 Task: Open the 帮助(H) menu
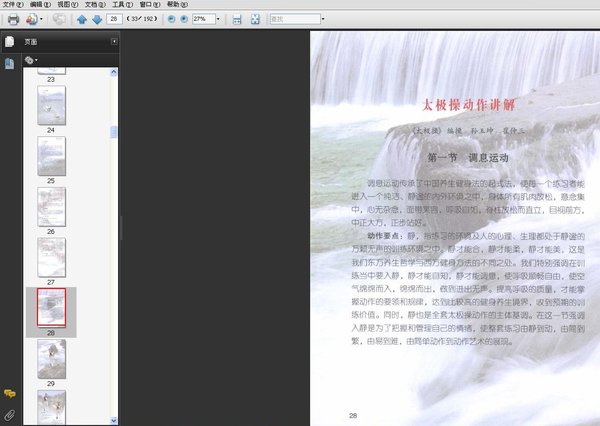click(177, 4)
